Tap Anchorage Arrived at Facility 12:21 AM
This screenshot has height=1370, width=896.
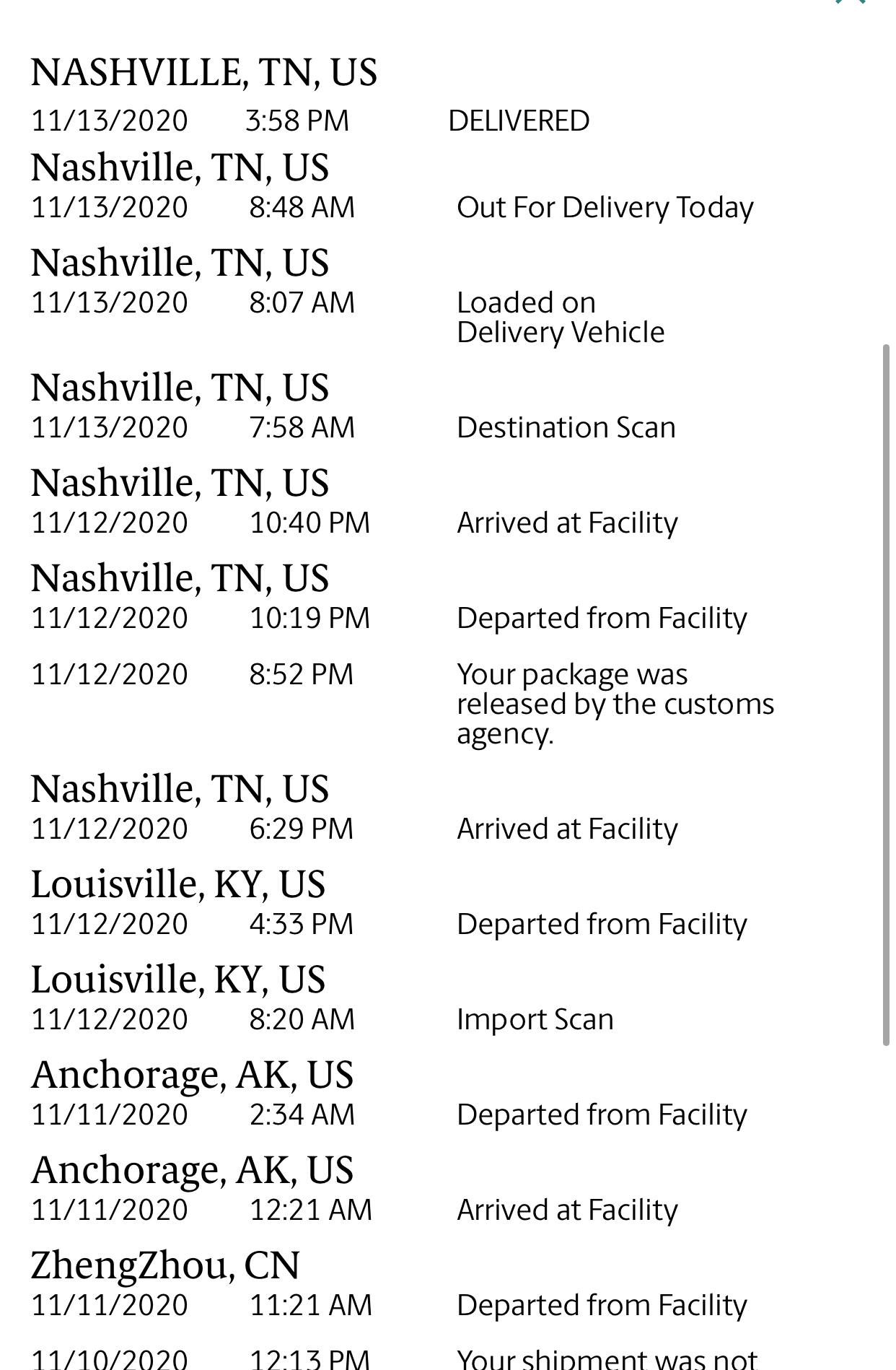click(568, 1210)
